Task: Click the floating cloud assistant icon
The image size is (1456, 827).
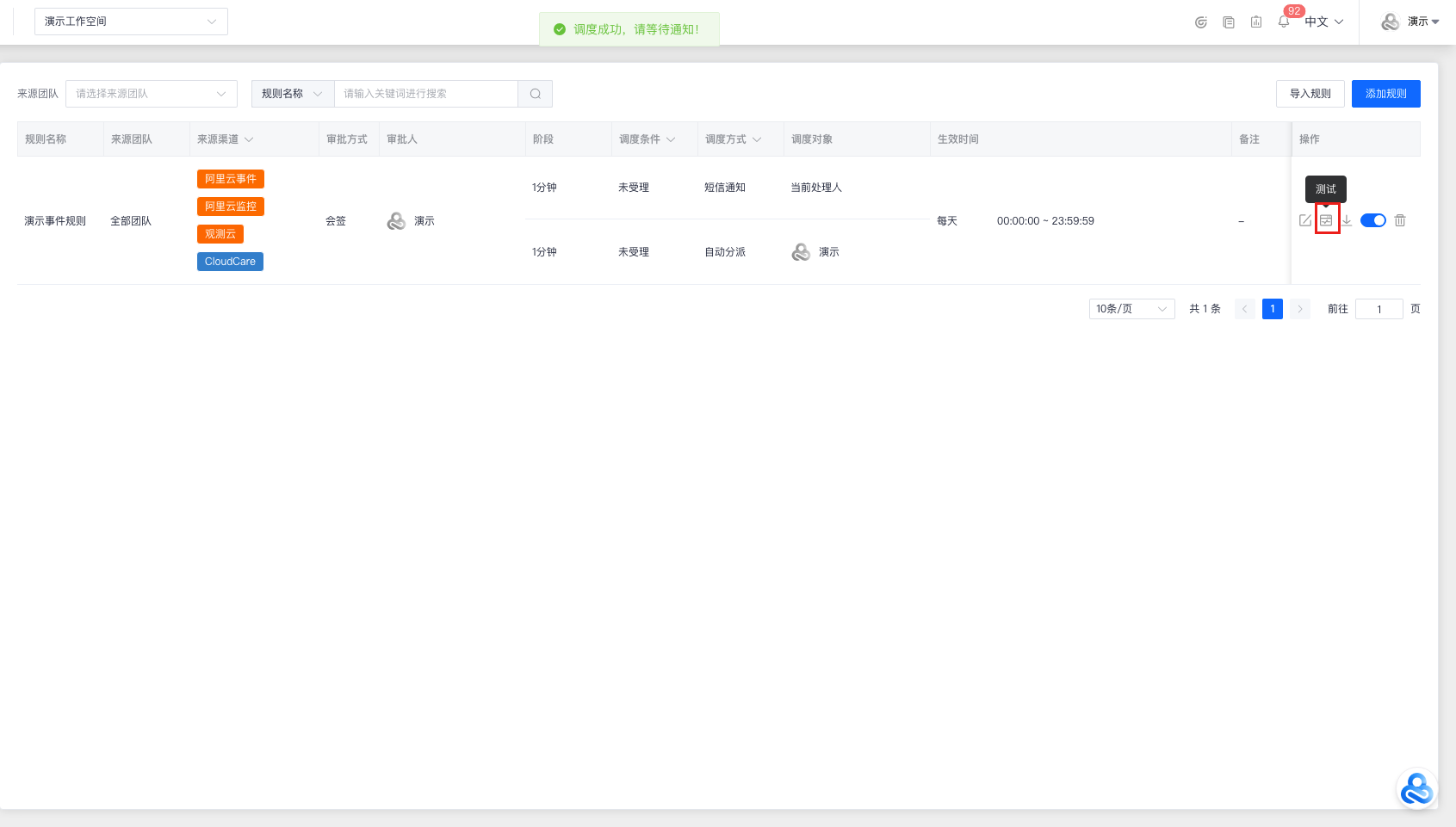Action: tap(1416, 788)
